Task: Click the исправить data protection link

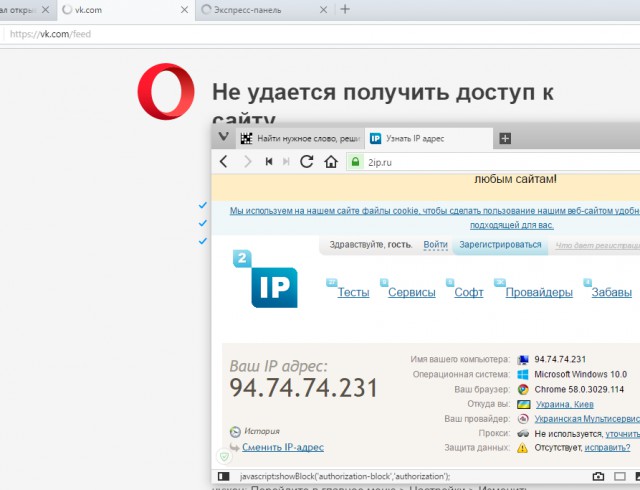Action: (x=607, y=448)
